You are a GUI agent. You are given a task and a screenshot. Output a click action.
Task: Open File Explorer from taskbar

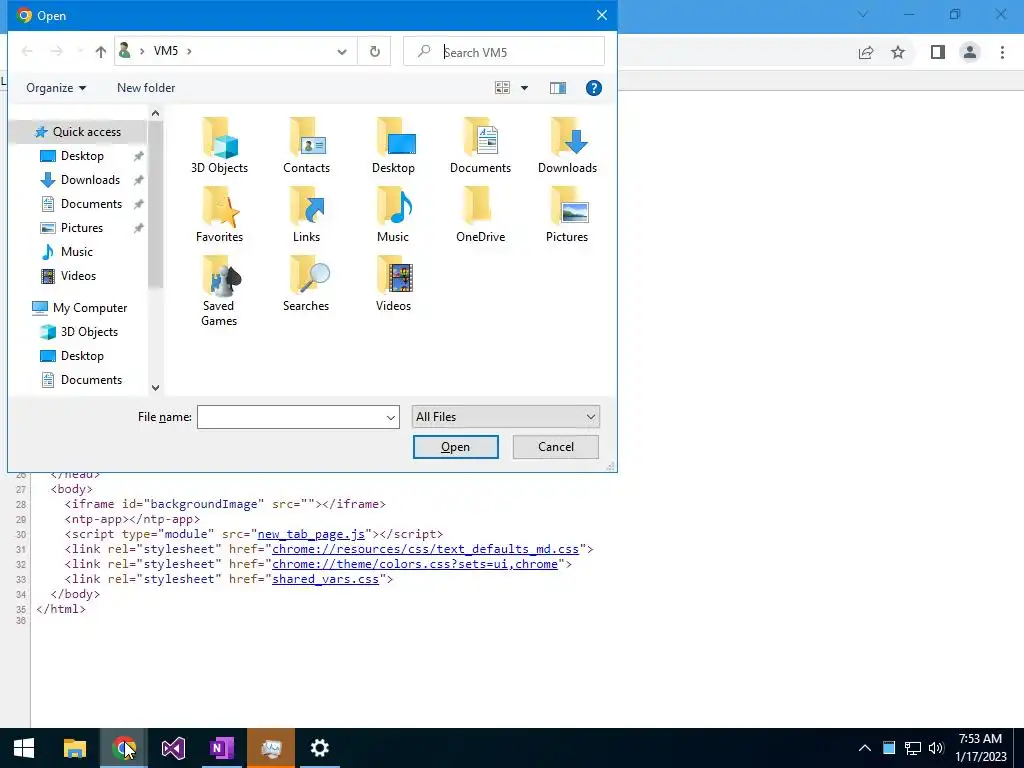[75, 748]
